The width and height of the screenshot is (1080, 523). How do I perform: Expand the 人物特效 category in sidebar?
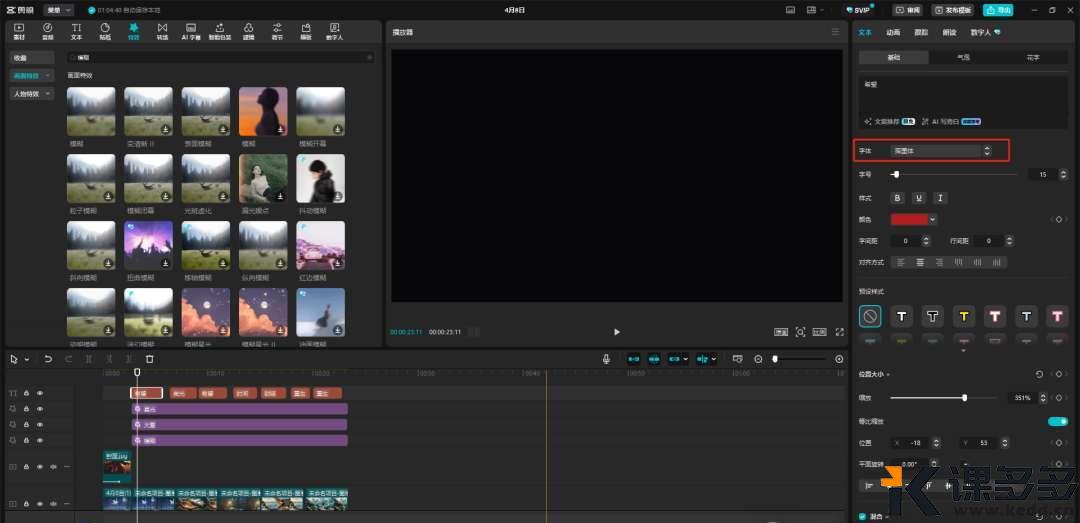click(32, 93)
